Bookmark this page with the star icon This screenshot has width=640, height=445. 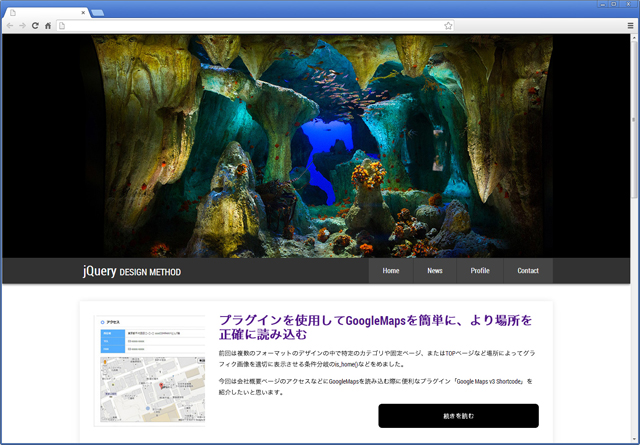tap(449, 25)
